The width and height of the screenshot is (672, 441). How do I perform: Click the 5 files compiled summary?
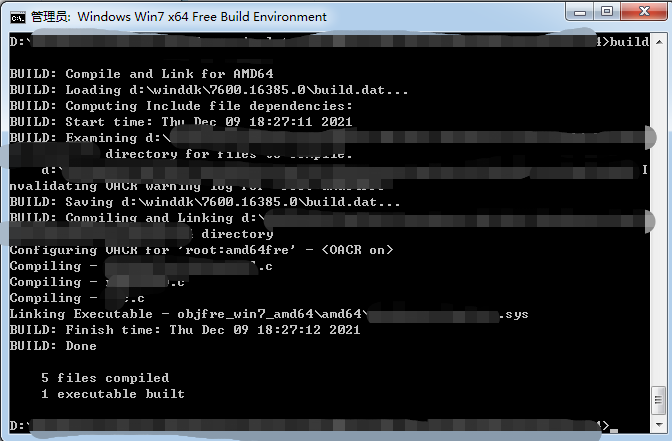[105, 378]
